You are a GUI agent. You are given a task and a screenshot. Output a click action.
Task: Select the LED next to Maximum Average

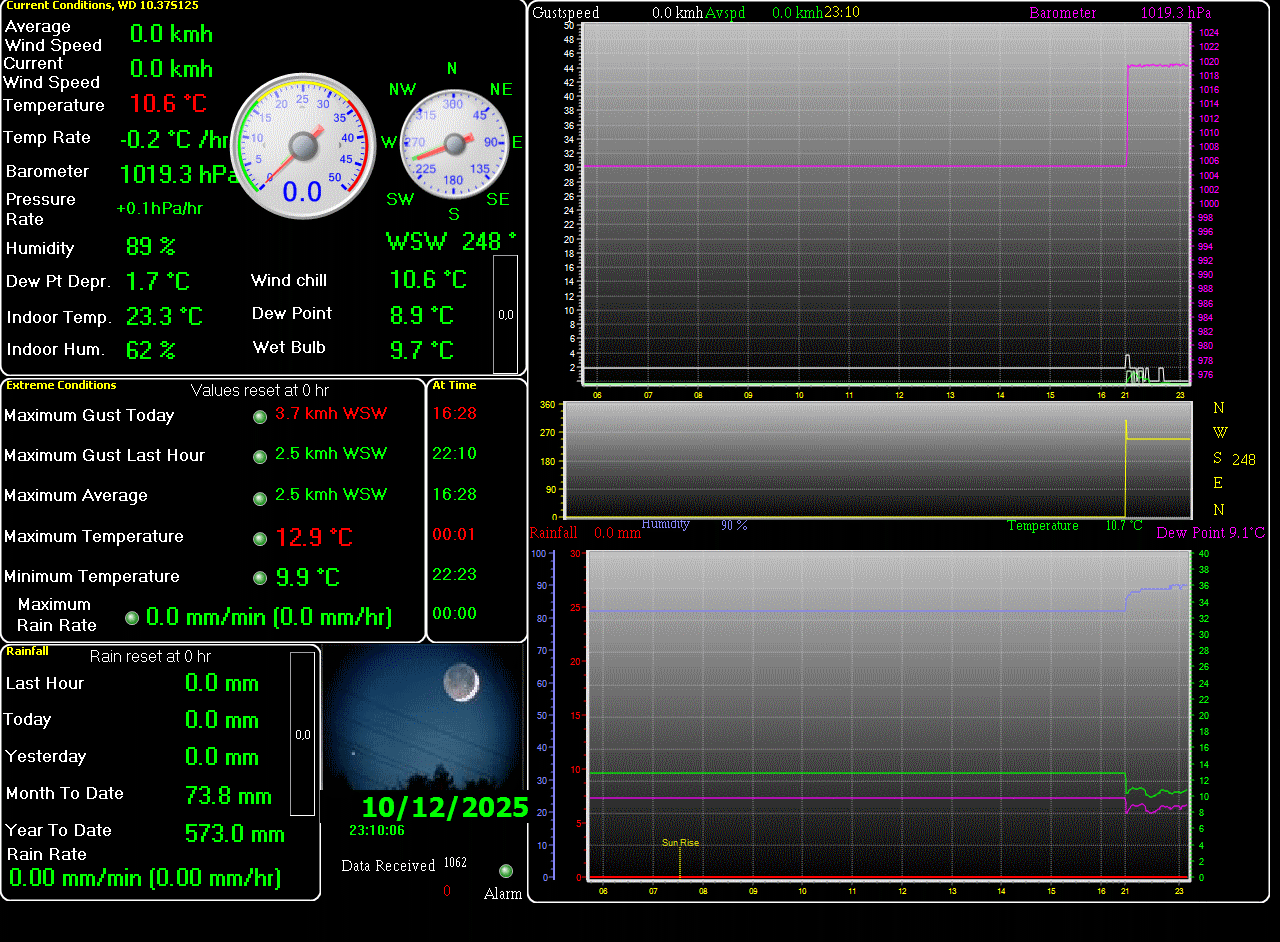tap(260, 497)
